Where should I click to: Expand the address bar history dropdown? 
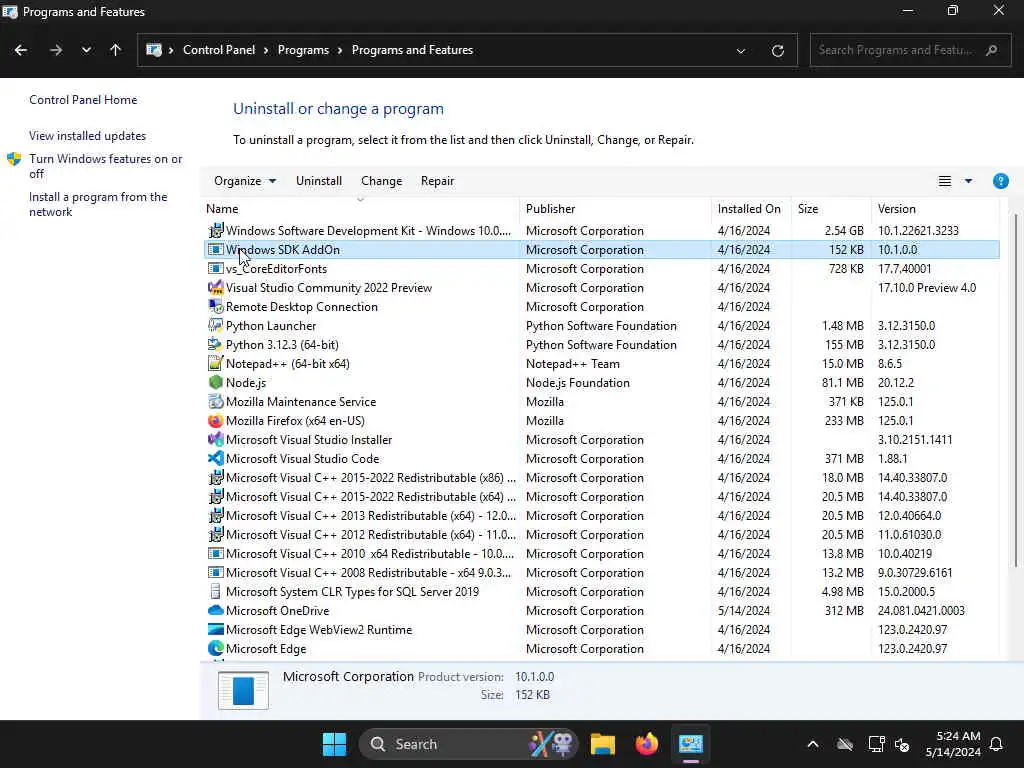click(741, 50)
